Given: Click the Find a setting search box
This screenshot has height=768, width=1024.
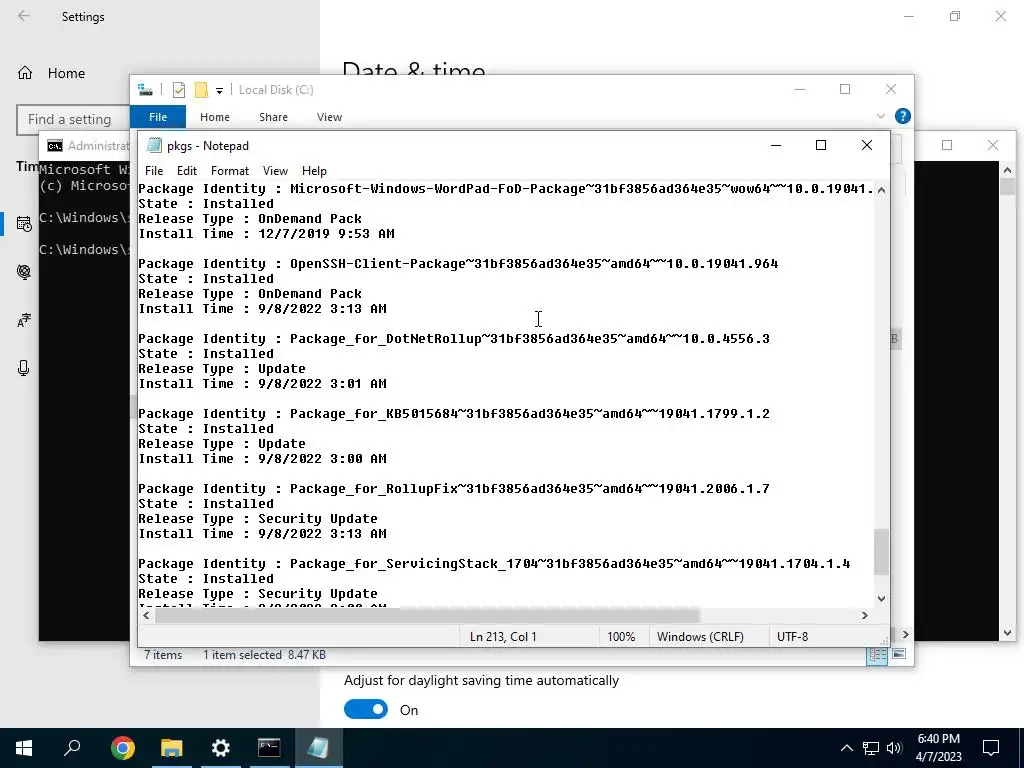Looking at the screenshot, I should point(73,120).
